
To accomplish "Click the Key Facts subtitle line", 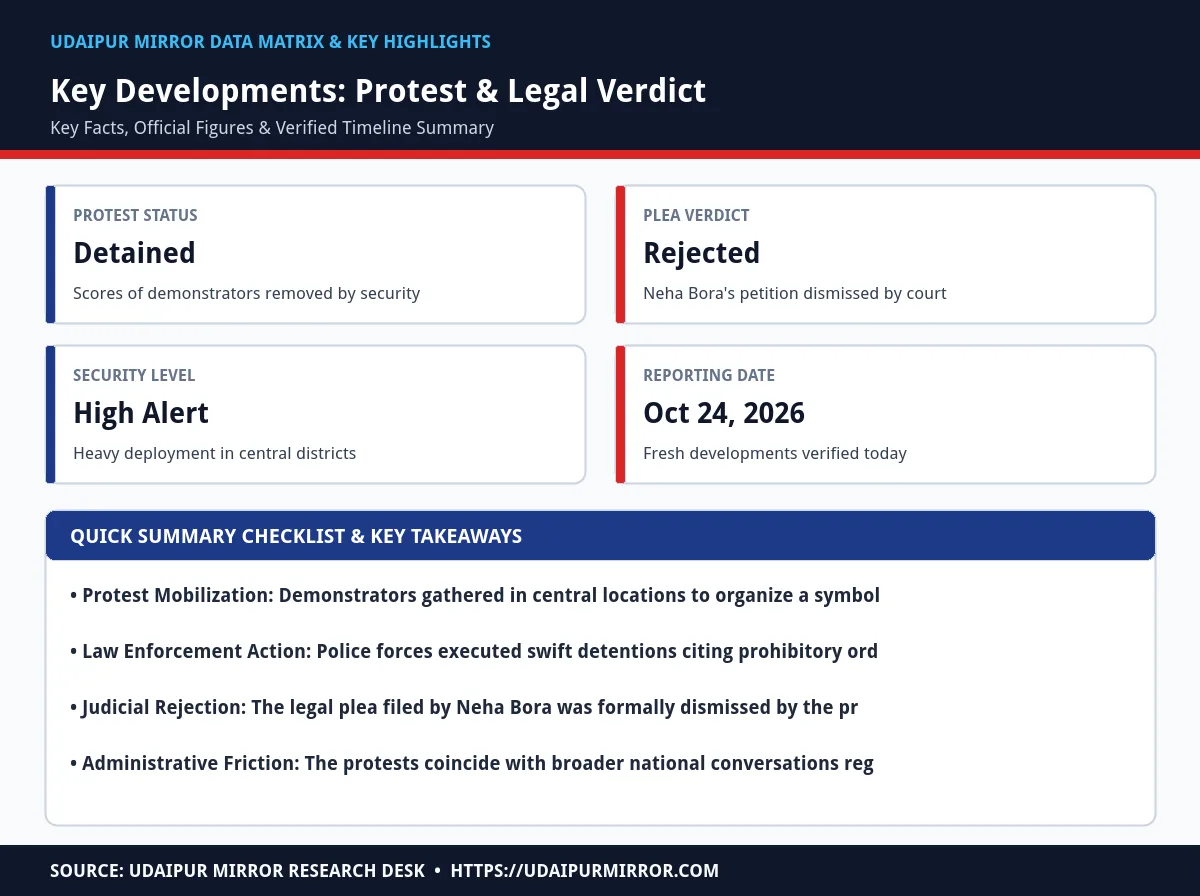I will pos(272,128).
